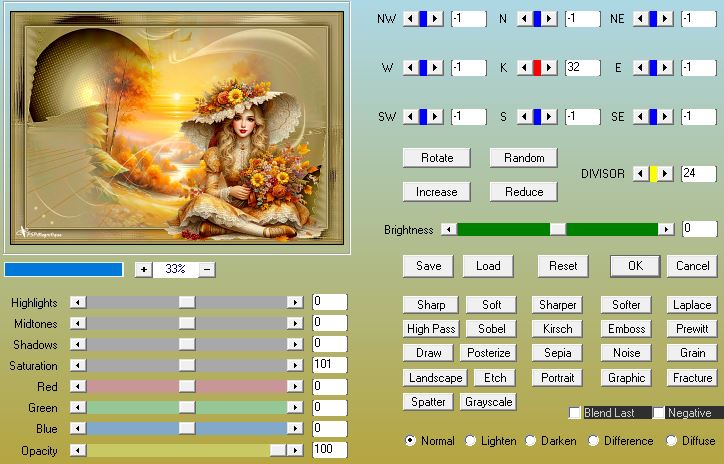This screenshot has height=464, width=724.
Task: Decrease the NW kernel value arrow
Action: [409, 19]
